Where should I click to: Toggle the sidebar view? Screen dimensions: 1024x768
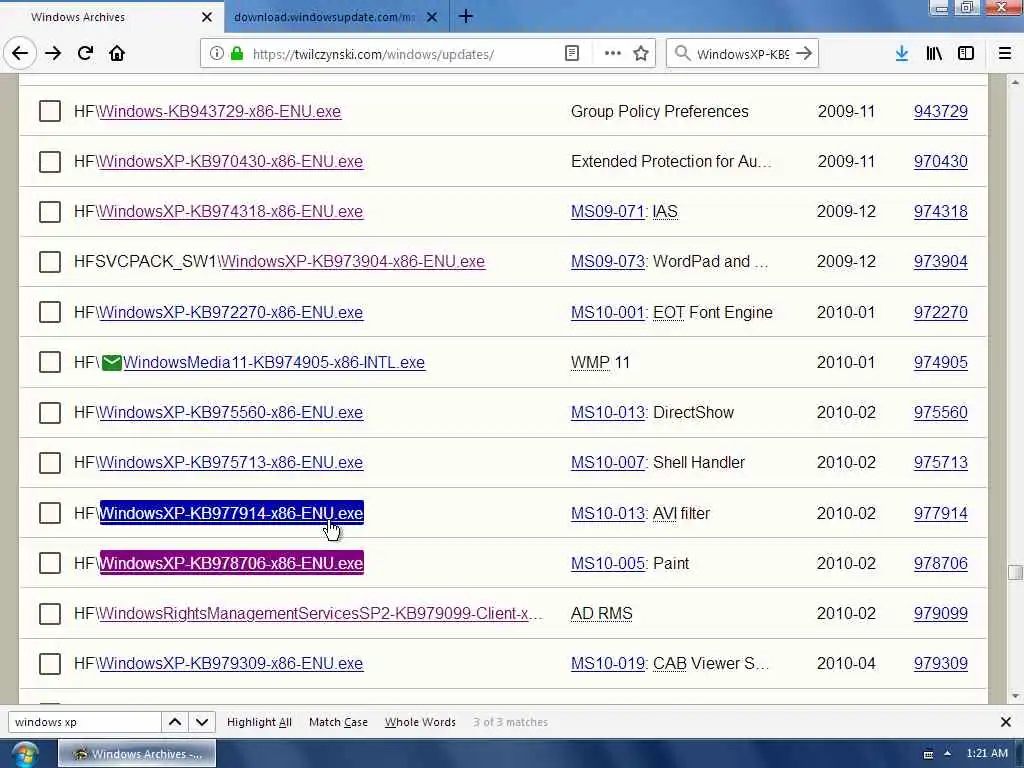(966, 54)
